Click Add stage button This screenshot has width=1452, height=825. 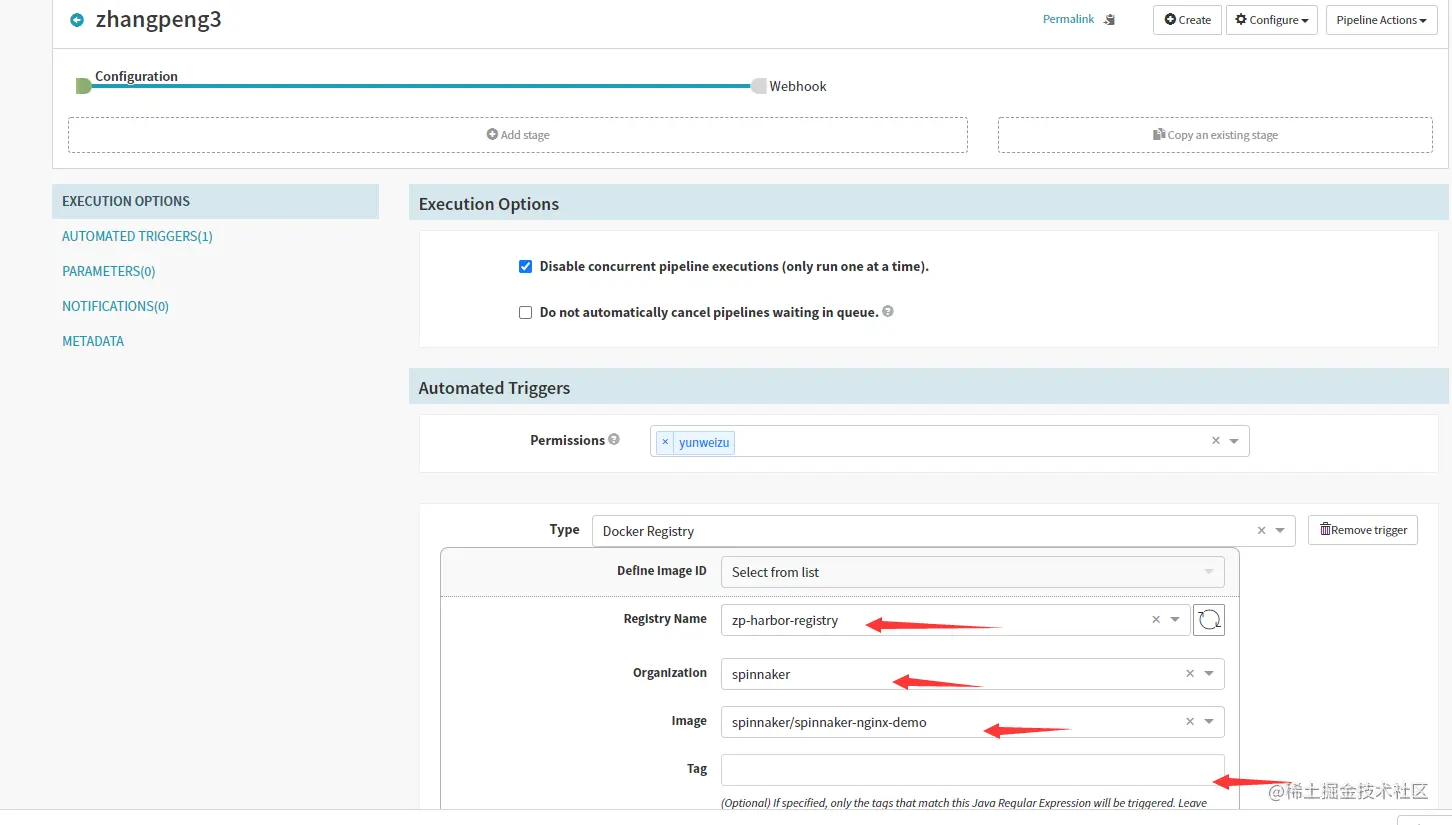pos(518,135)
